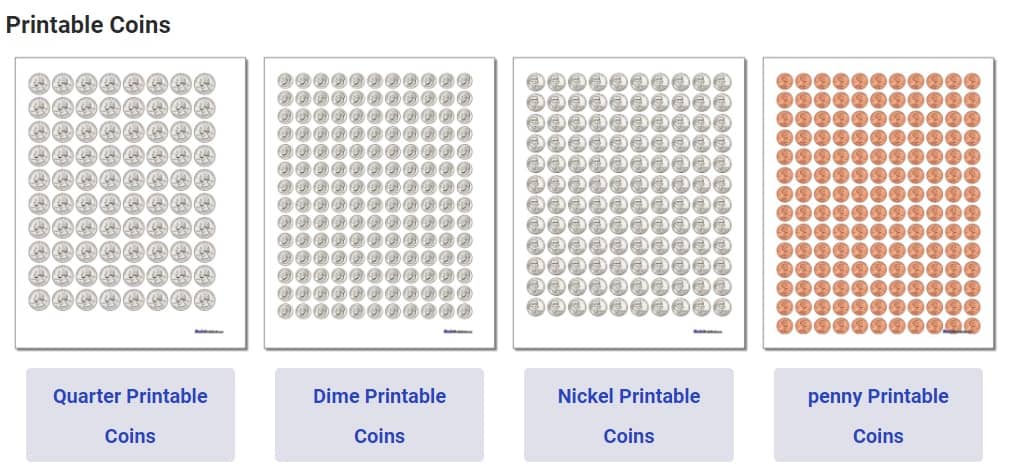Select the copper penny worksheet thumbnail
Screen dimensions: 1015x472
coord(878,203)
